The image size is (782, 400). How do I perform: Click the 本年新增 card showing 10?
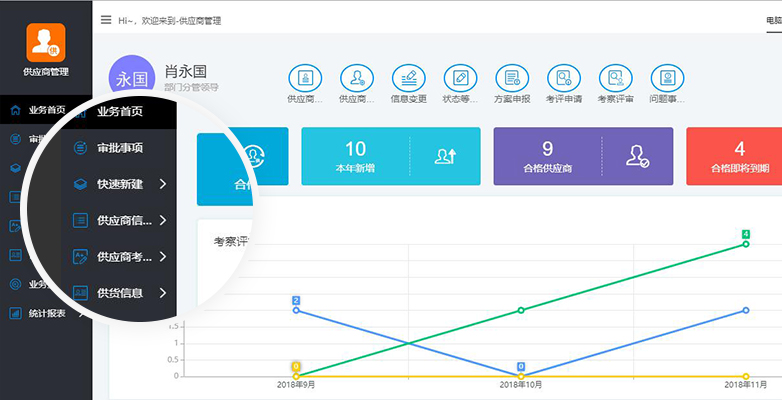pyautogui.click(x=391, y=156)
